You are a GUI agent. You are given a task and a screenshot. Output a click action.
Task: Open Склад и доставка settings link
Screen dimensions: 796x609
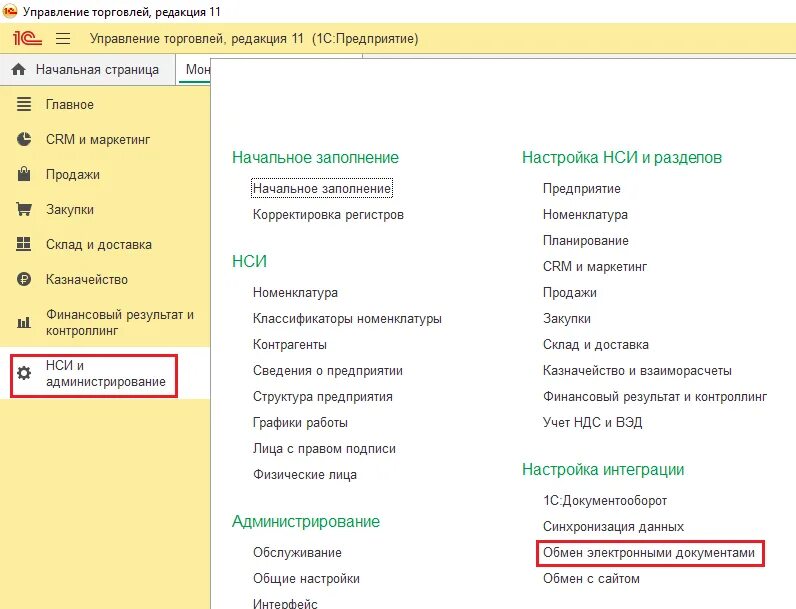[596, 345]
